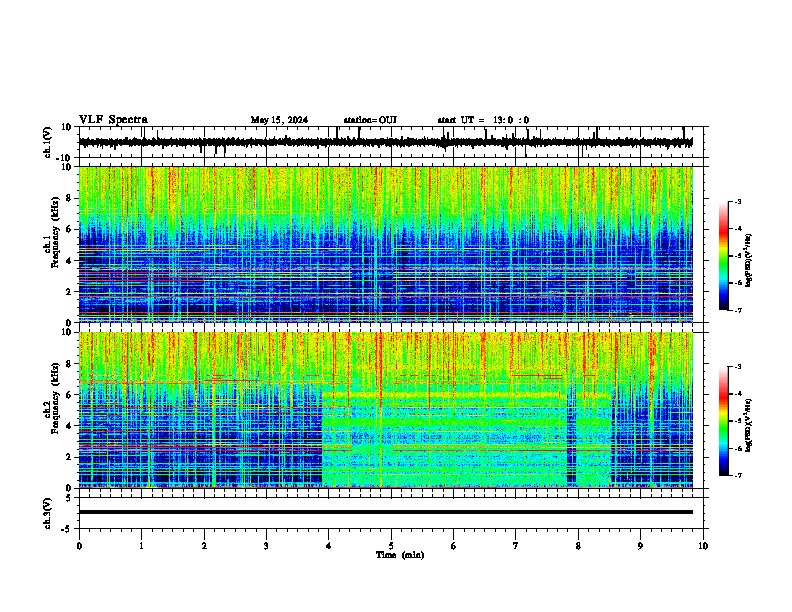This screenshot has height=612, width=792.
Task: Click the "station=OUI" header label
Action: [370, 120]
